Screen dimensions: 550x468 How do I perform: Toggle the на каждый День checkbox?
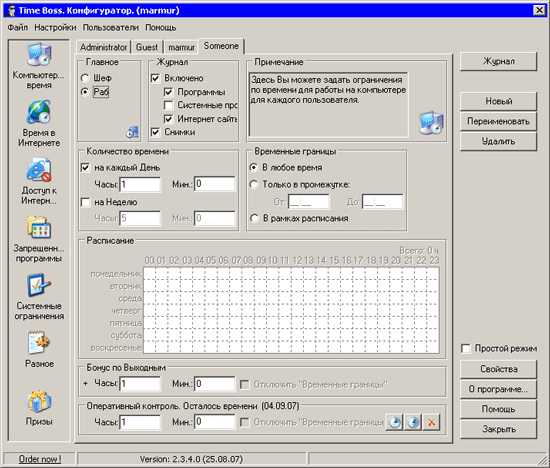point(85,167)
